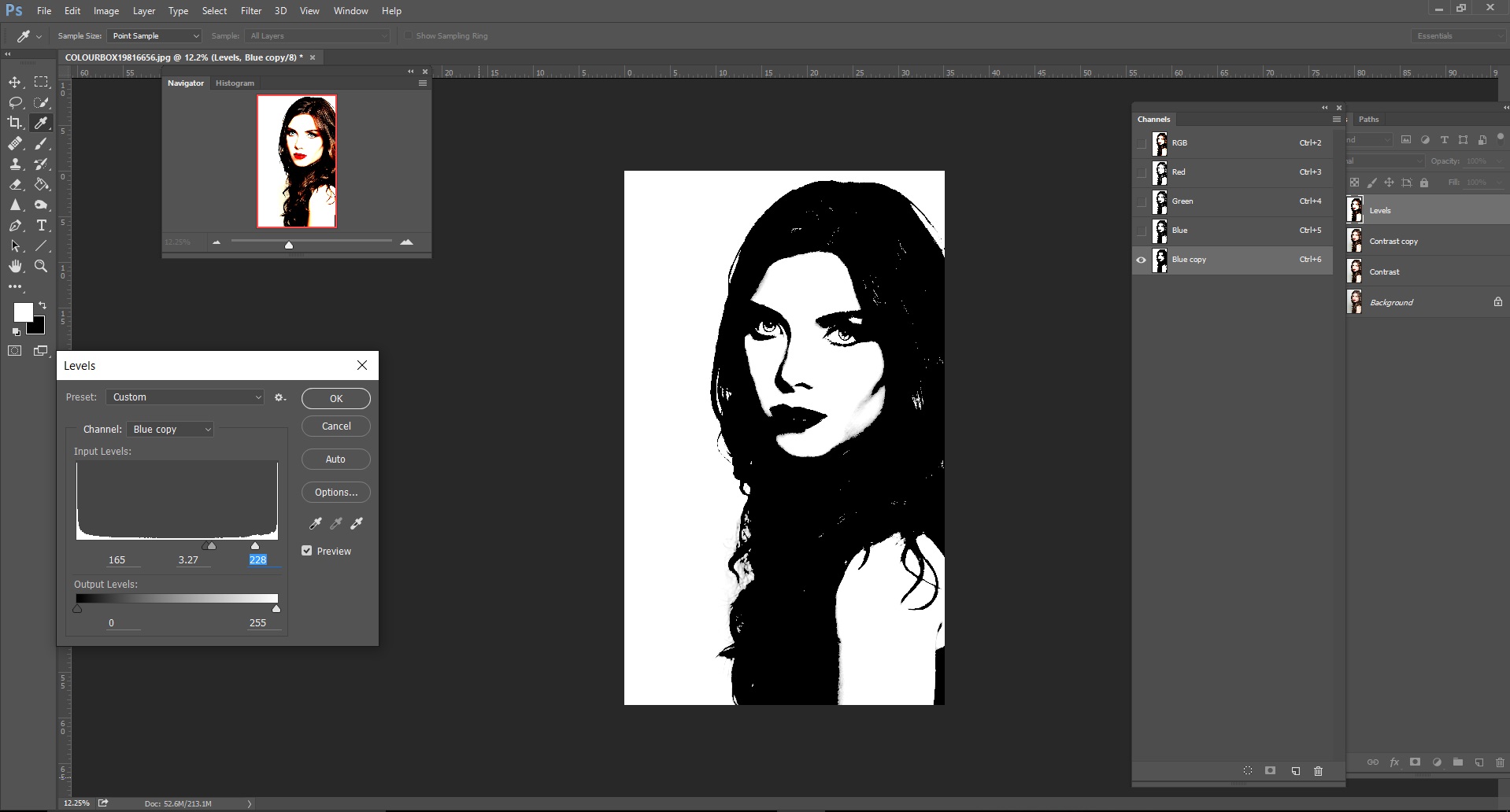The width and height of the screenshot is (1510, 812).
Task: Open the Levels Preset dropdown
Action: [185, 397]
